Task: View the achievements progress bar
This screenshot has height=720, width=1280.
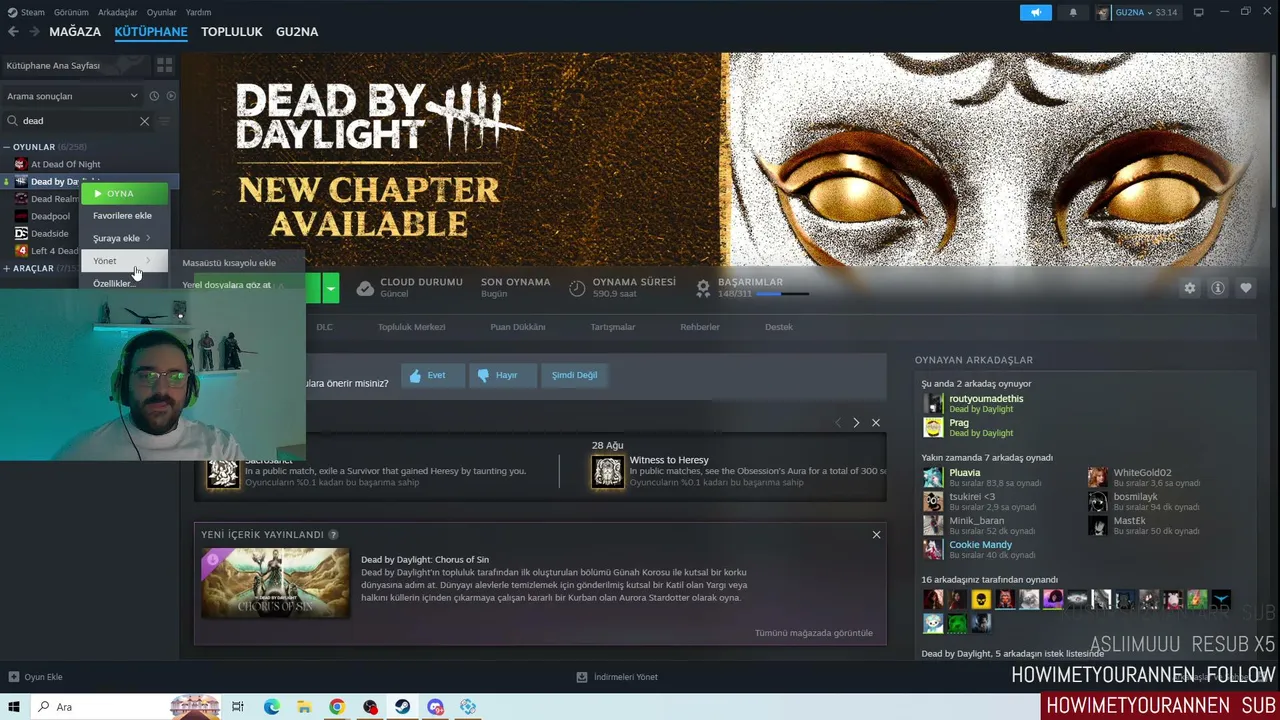Action: [x=783, y=294]
